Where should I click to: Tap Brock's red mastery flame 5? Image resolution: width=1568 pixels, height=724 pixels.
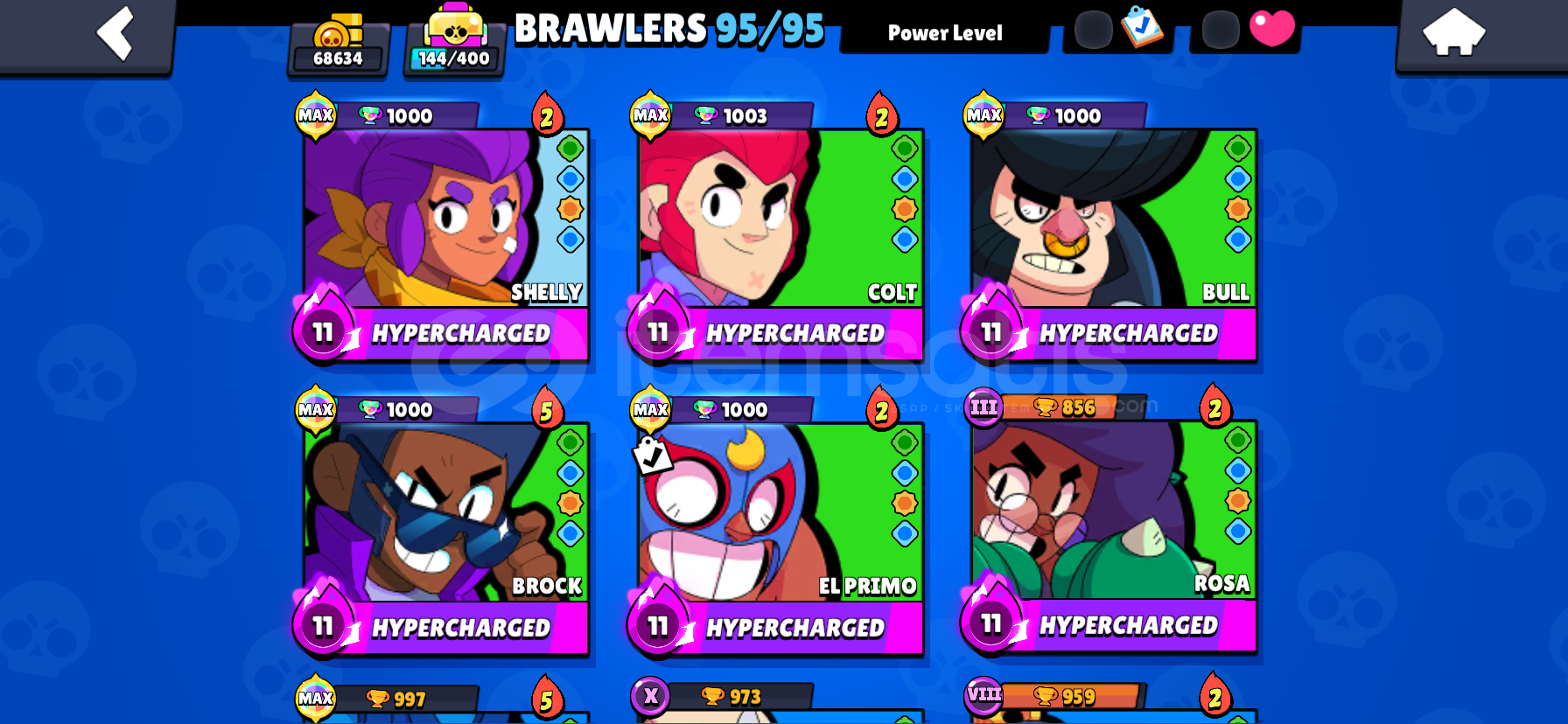coord(547,408)
